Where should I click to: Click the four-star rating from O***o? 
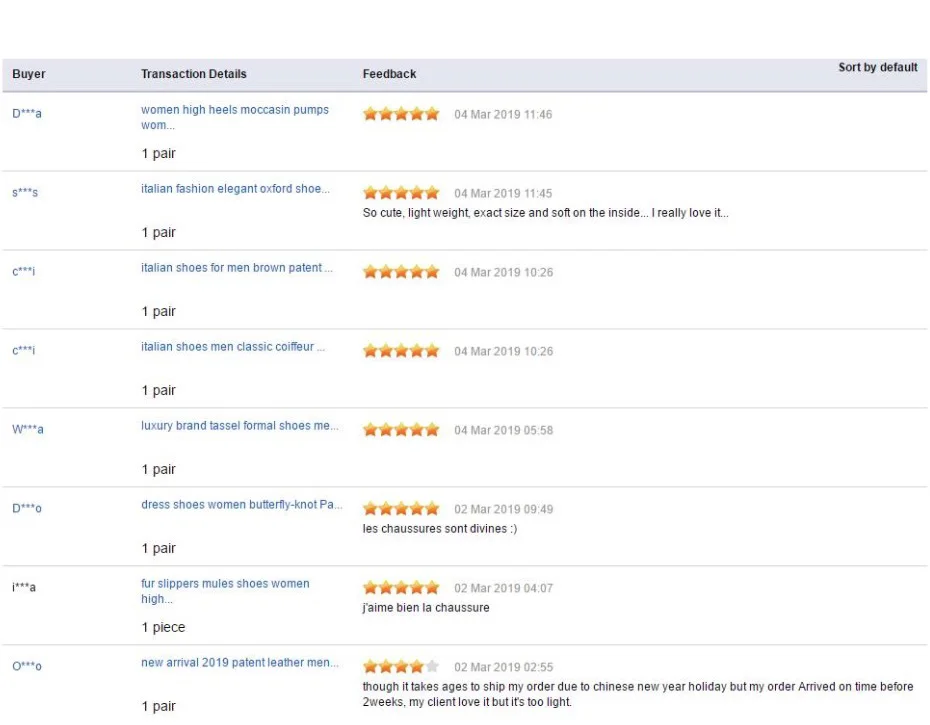click(x=401, y=666)
